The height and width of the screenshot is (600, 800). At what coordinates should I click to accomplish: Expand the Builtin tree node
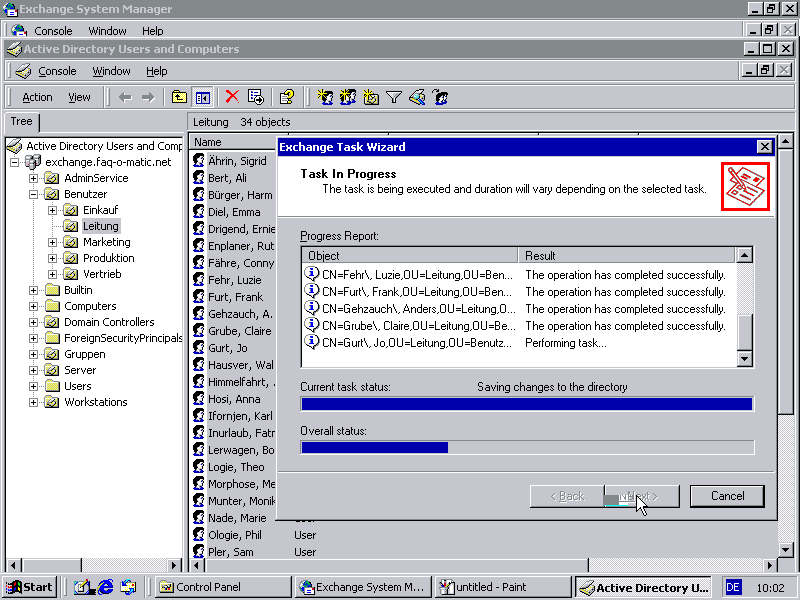click(x=33, y=290)
